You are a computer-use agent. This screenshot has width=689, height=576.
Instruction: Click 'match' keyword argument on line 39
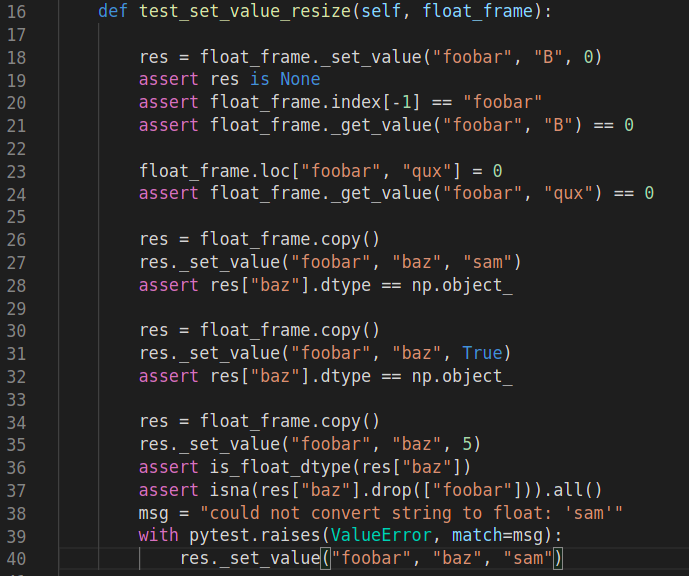pos(477,535)
